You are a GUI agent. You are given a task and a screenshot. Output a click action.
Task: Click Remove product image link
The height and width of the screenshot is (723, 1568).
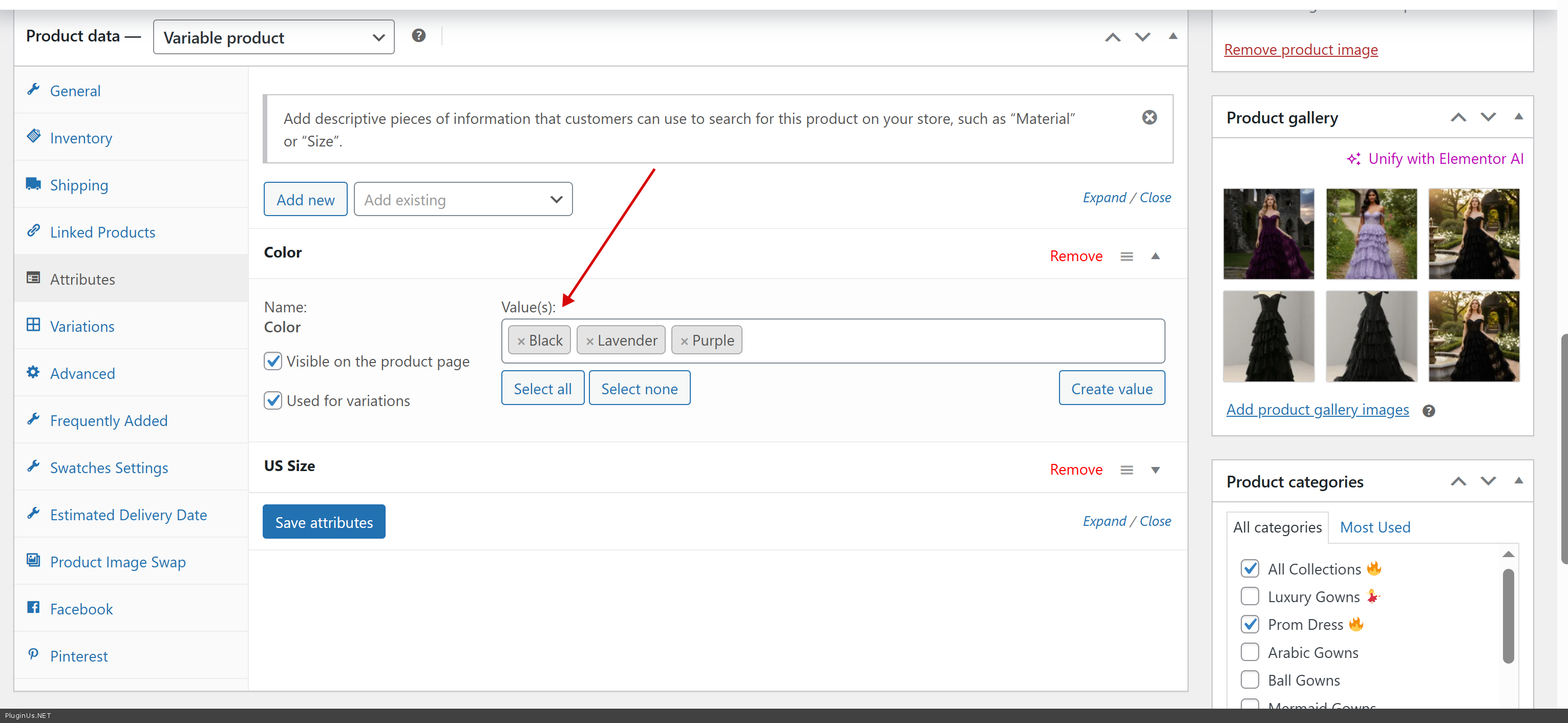[1300, 49]
